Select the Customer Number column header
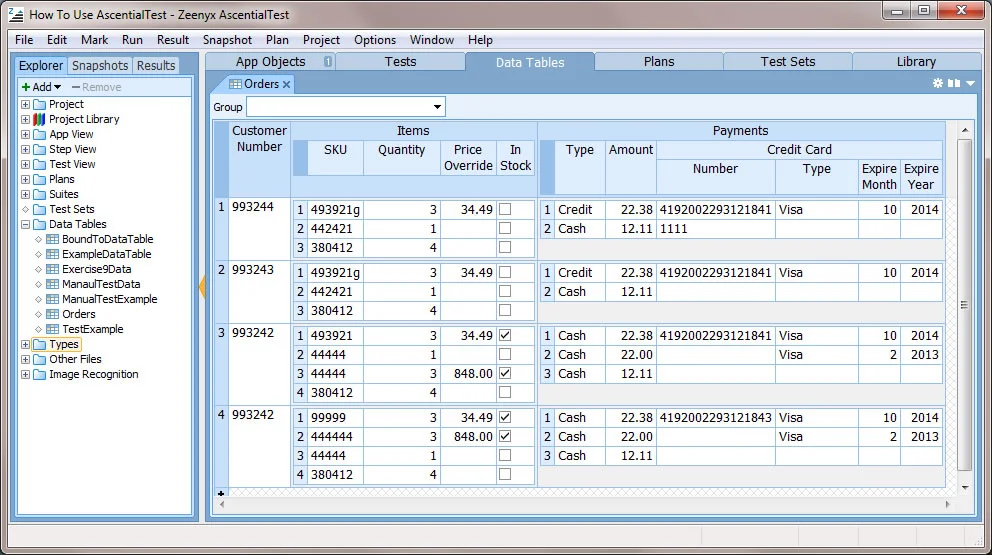Image resolution: width=992 pixels, height=555 pixels. click(259, 159)
